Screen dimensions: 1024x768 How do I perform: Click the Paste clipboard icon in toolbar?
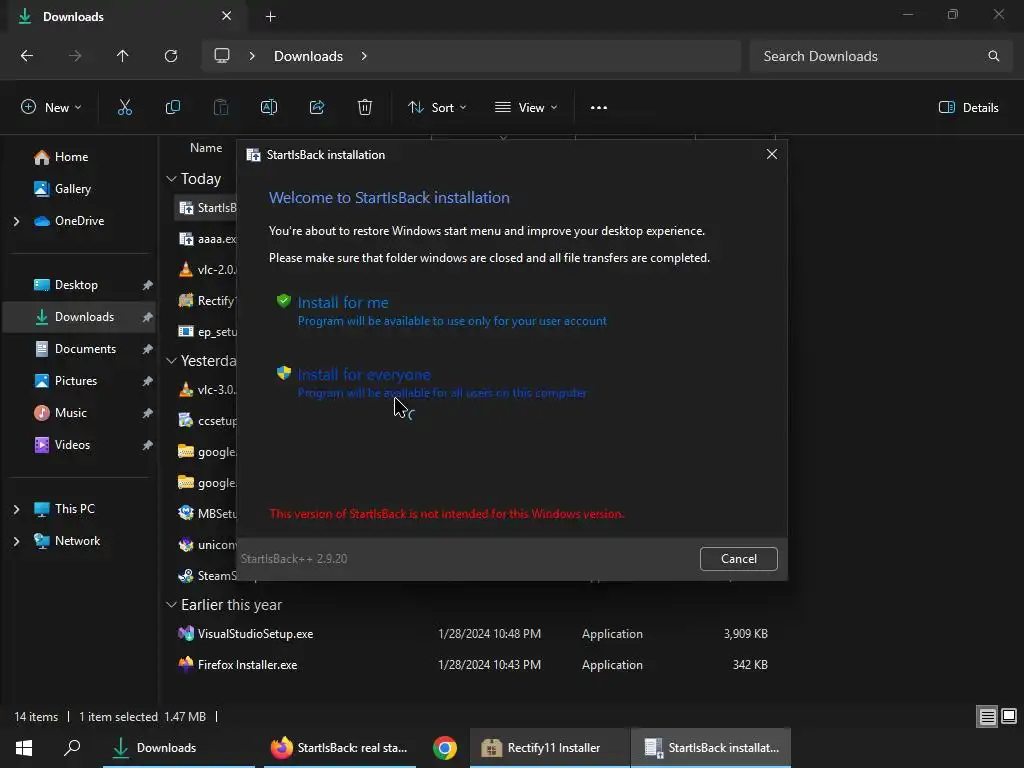tap(221, 108)
